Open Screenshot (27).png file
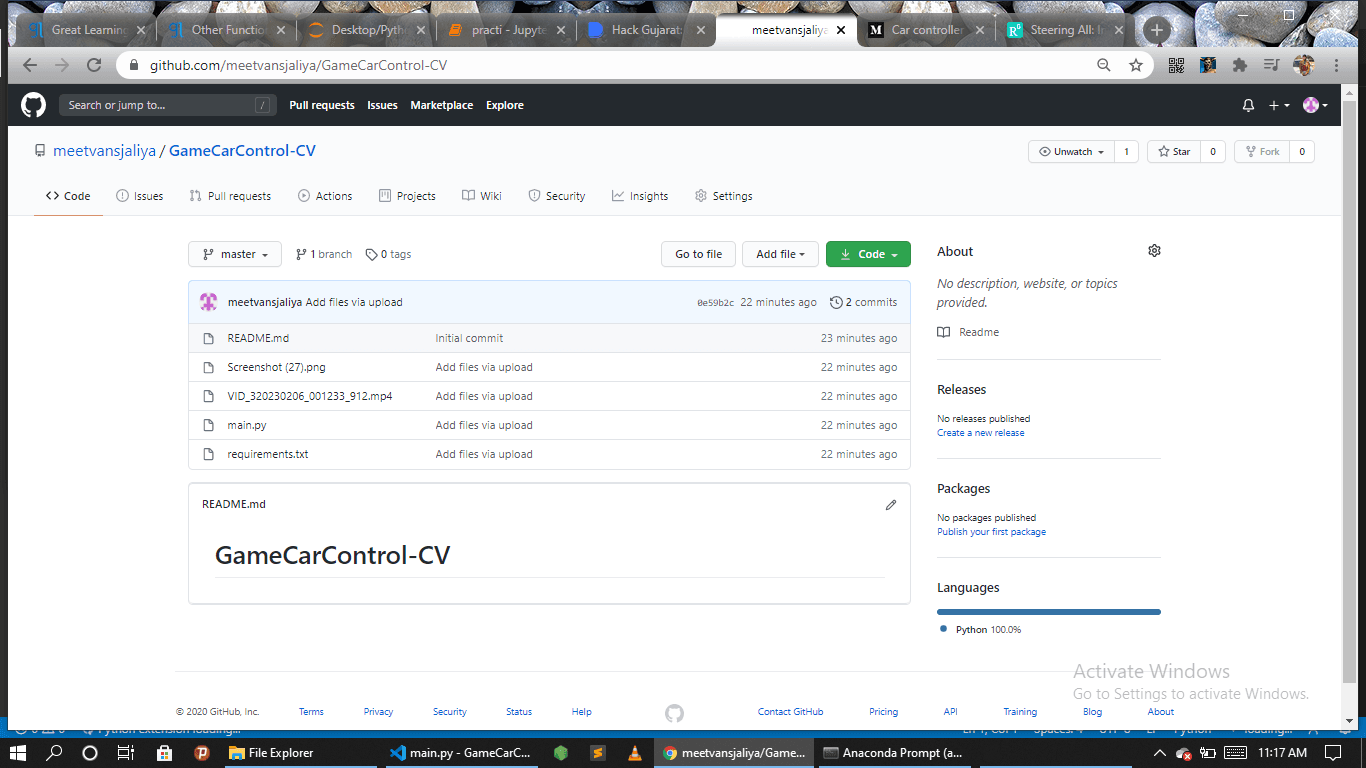This screenshot has width=1366, height=768. pyautogui.click(x=276, y=367)
